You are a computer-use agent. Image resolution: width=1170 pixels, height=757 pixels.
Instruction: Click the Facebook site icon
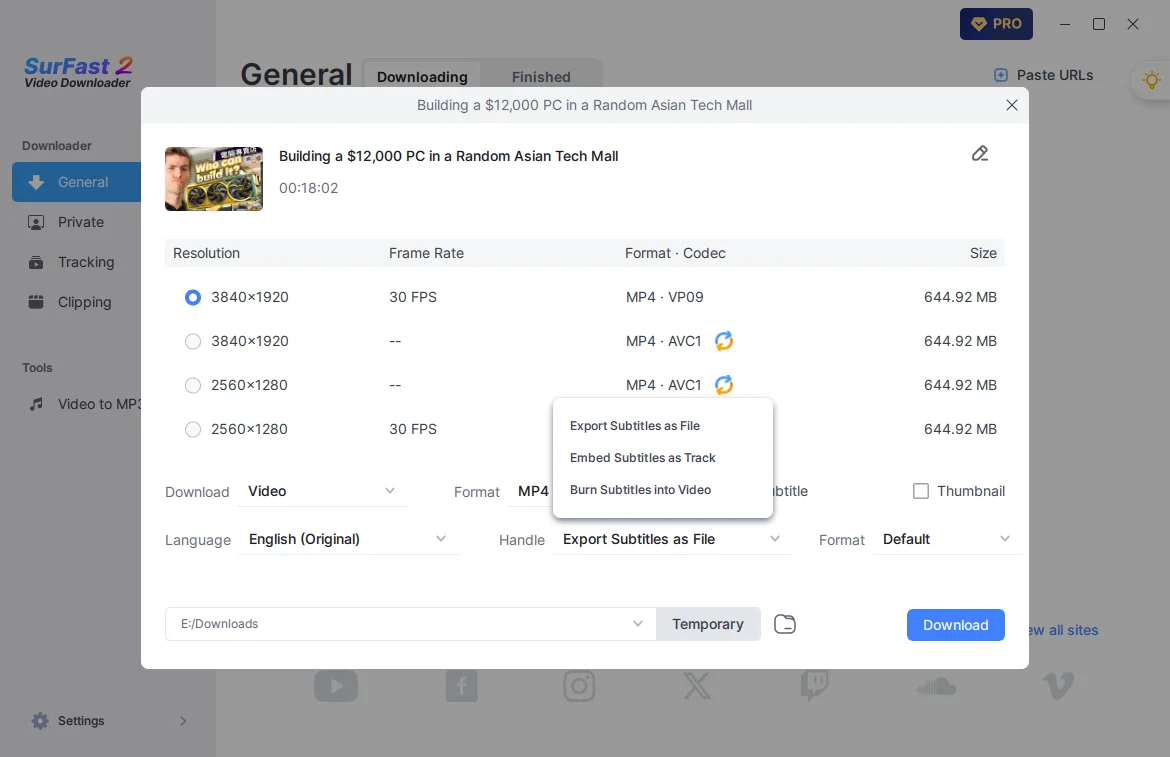[x=462, y=686]
